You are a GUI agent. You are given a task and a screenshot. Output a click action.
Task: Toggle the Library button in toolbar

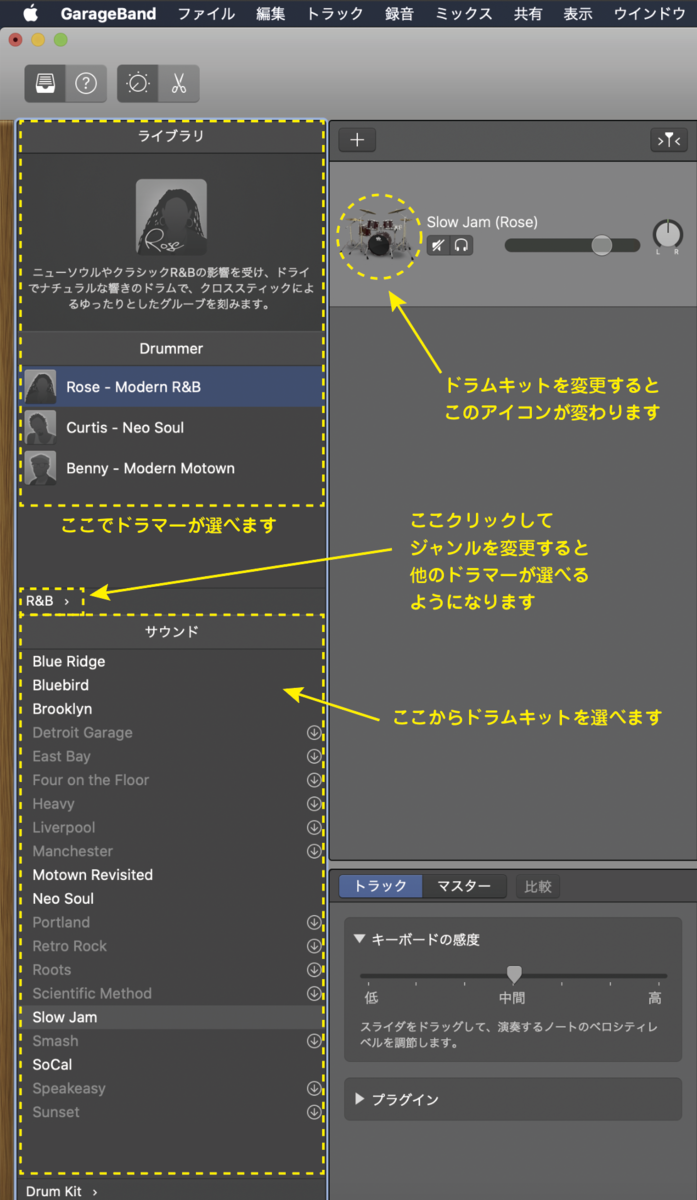click(46, 84)
